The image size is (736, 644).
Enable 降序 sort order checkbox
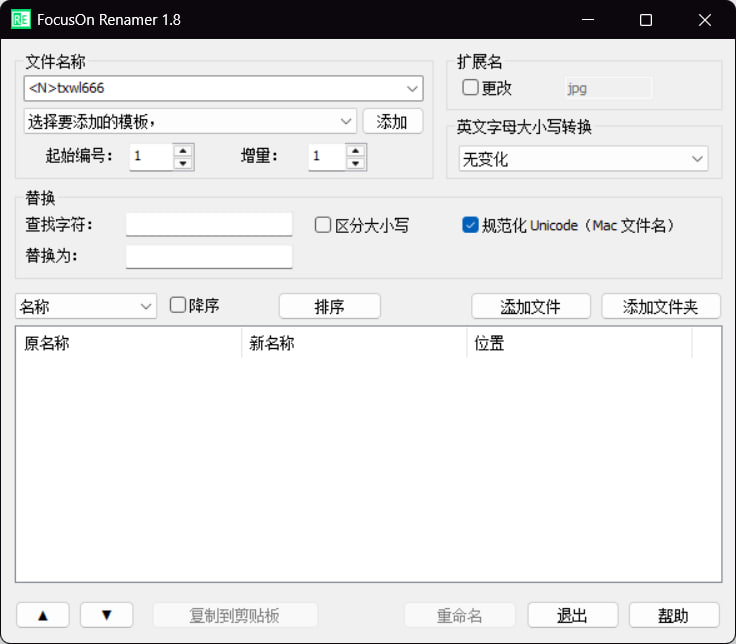tap(178, 305)
